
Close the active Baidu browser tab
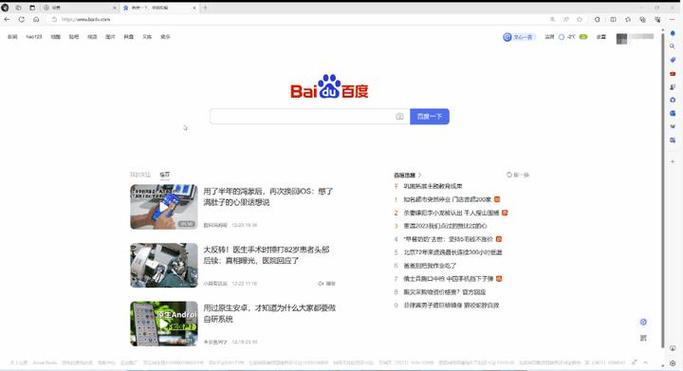coord(195,7)
